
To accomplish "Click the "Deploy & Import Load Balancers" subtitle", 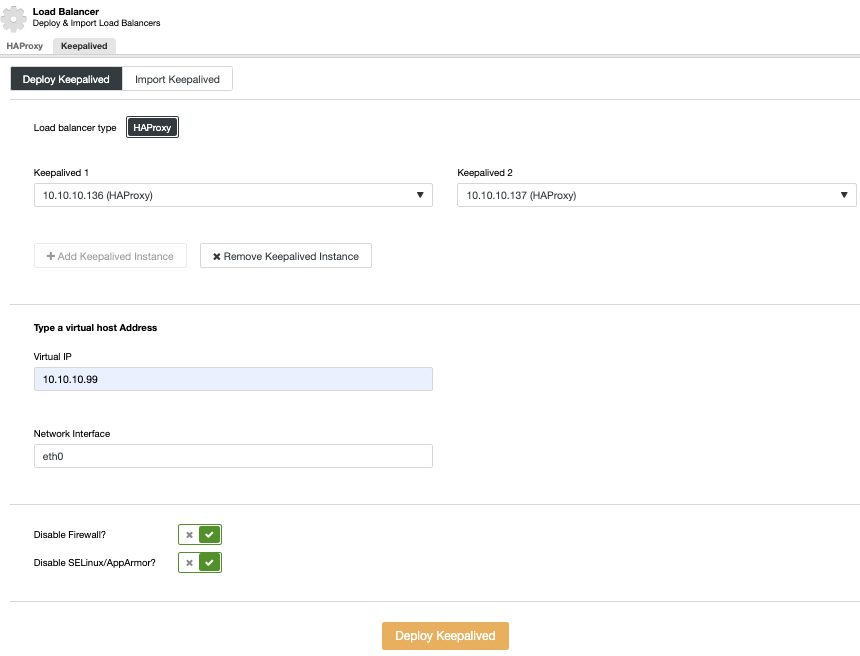I will (x=97, y=23).
